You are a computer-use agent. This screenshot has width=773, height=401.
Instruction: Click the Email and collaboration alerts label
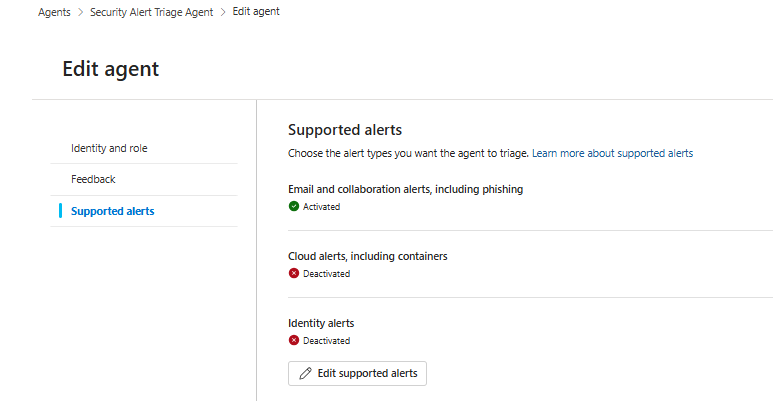(405, 189)
